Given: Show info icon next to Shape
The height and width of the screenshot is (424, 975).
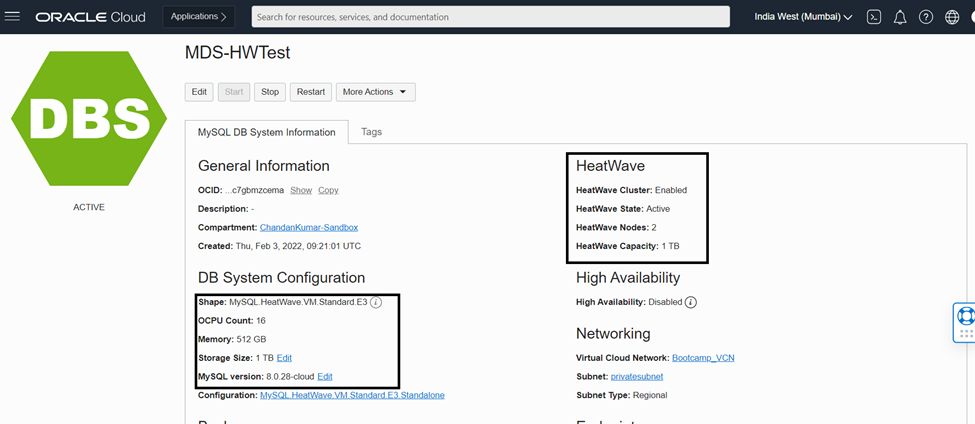Looking at the screenshot, I should coord(376,303).
